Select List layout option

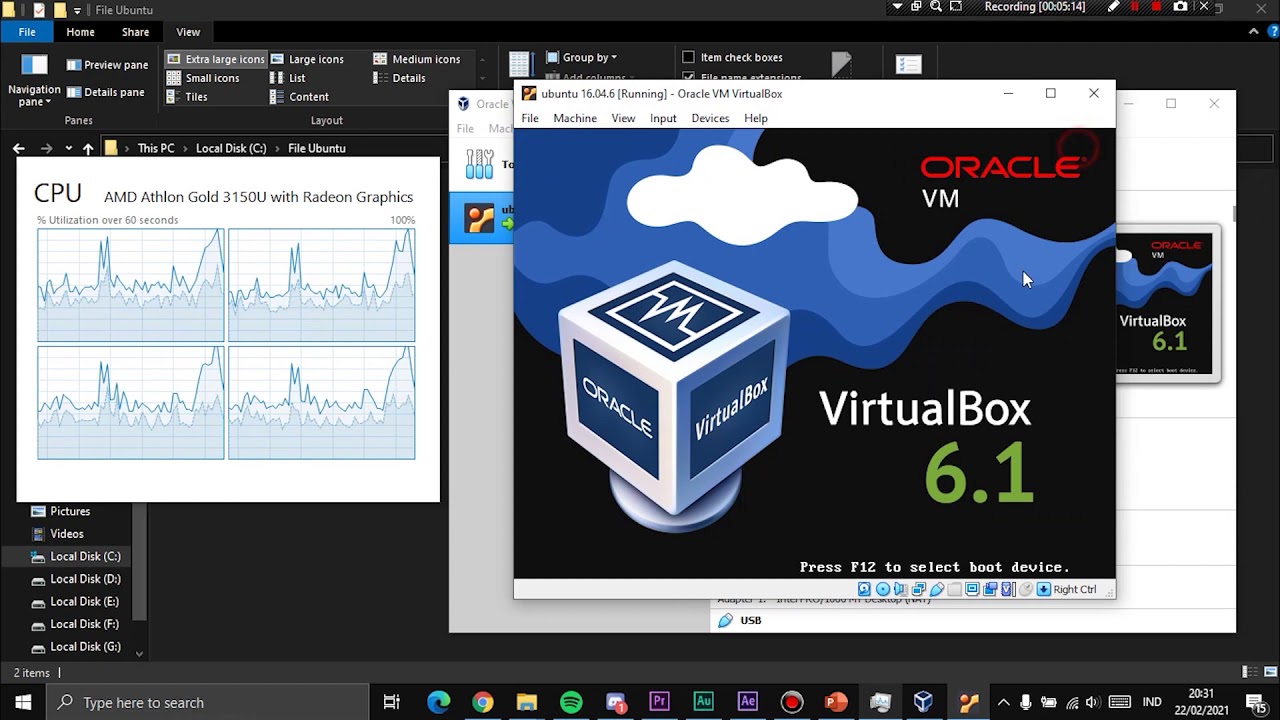288,78
